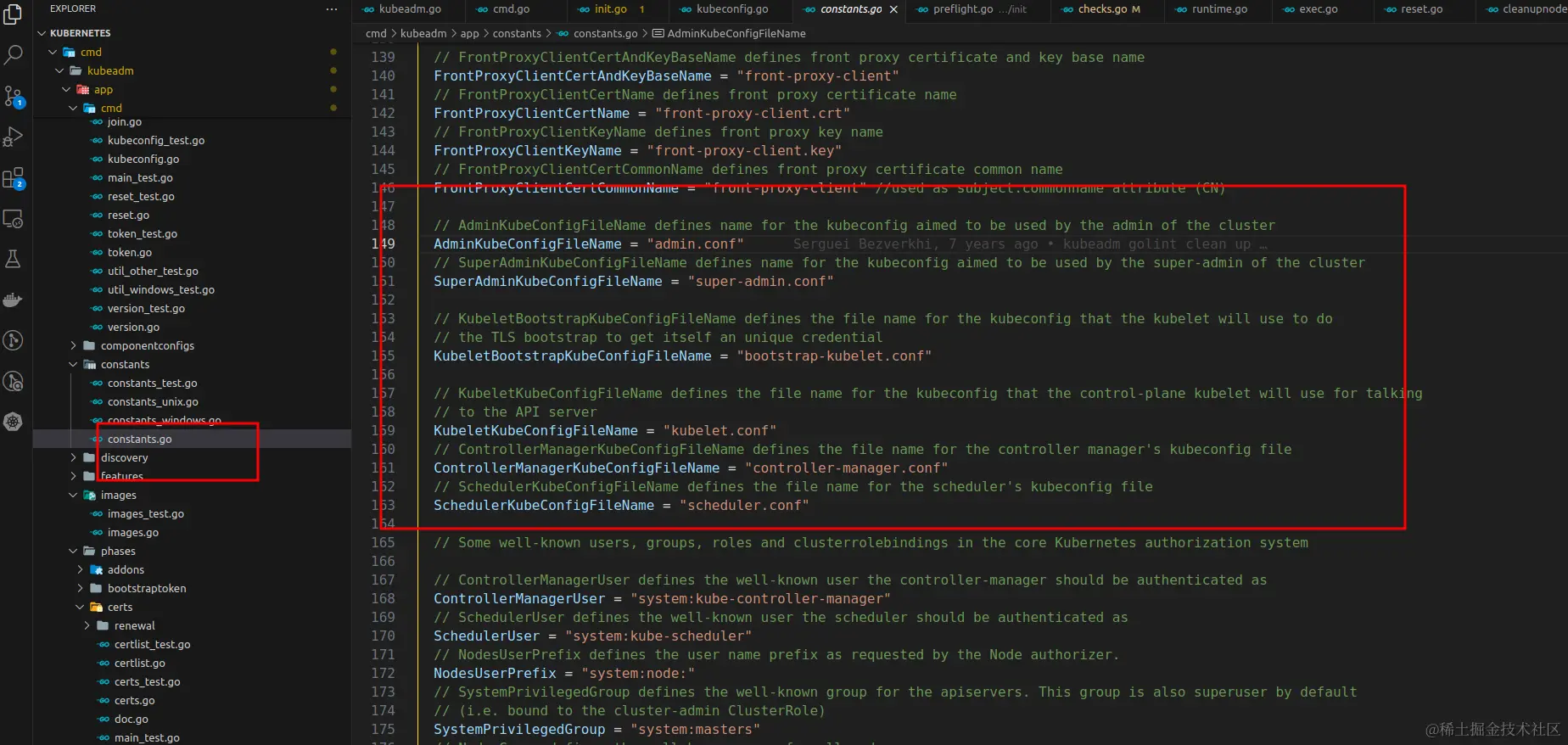Expand the bootstraptoken folder
Screen dimensions: 1568x745
[x=147, y=588]
